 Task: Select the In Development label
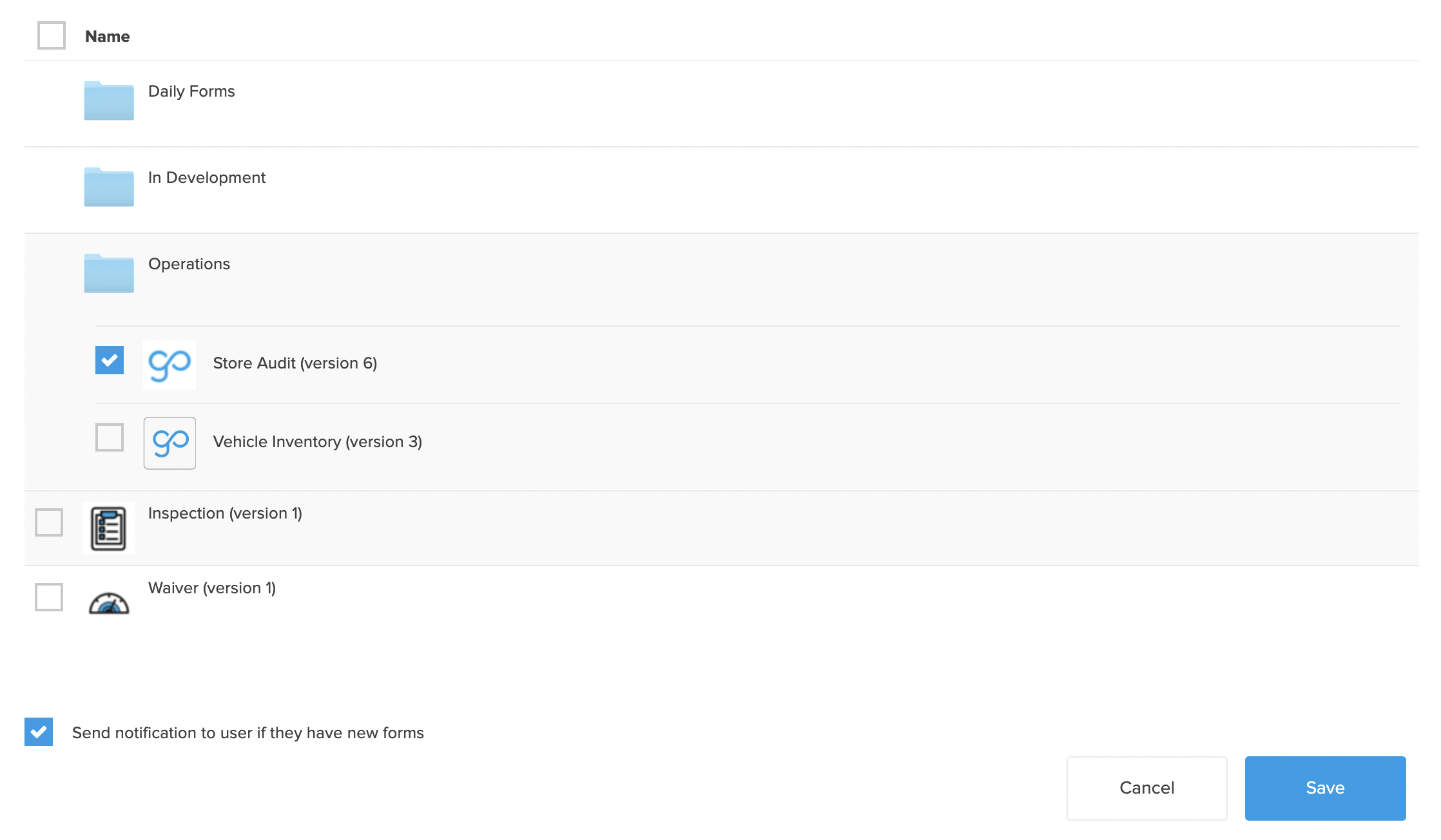pyautogui.click(x=207, y=178)
